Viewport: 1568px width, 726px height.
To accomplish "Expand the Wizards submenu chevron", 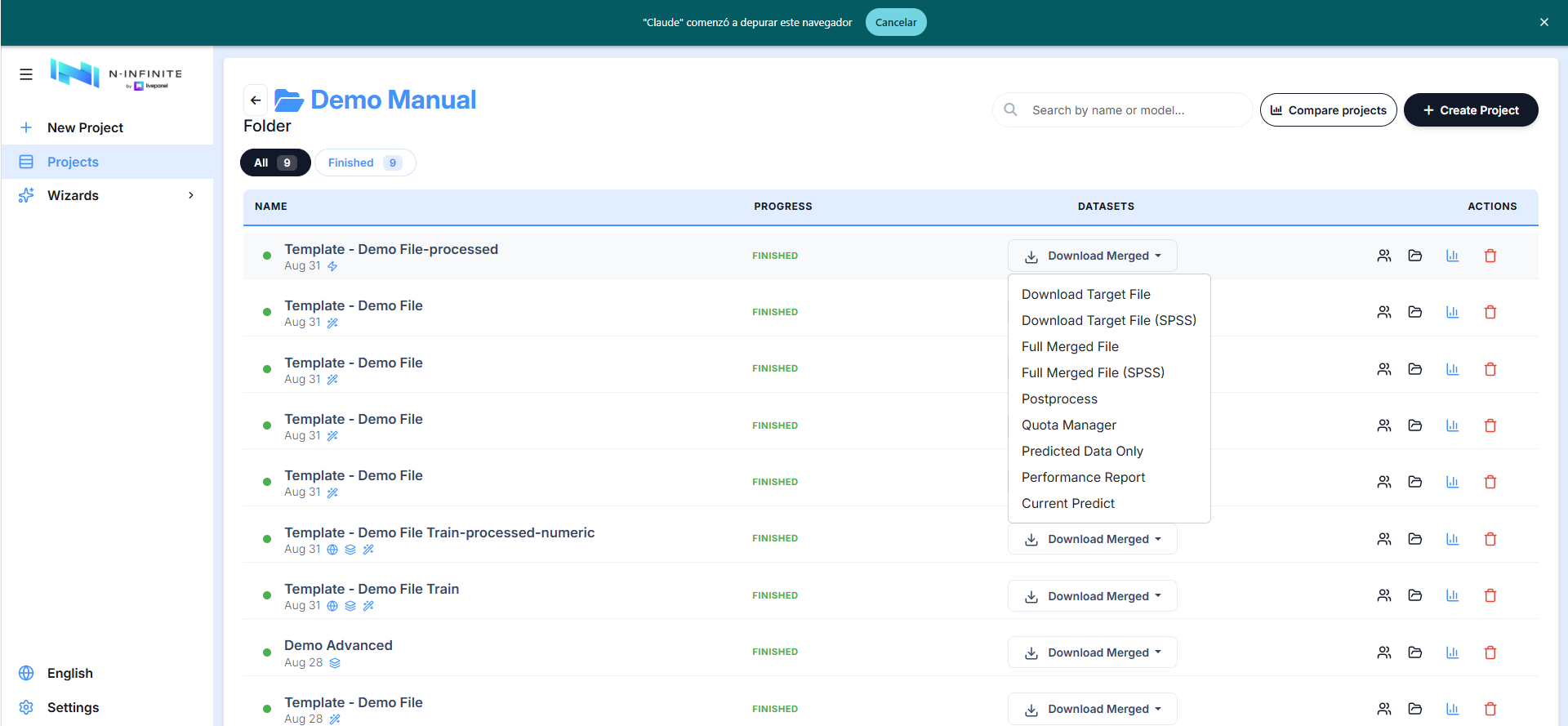I will [191, 195].
